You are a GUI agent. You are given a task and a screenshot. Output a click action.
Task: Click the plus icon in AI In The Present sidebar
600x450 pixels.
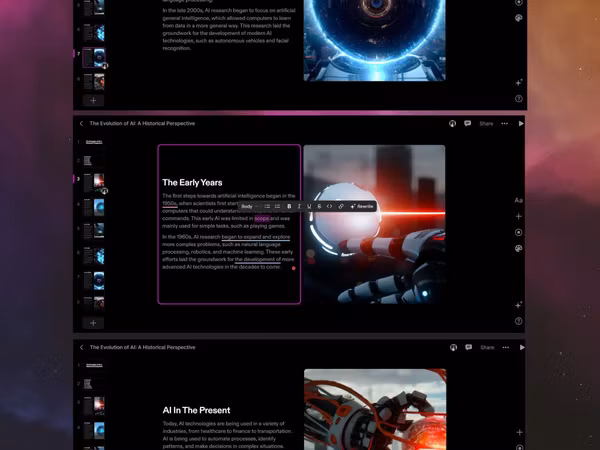(x=519, y=432)
